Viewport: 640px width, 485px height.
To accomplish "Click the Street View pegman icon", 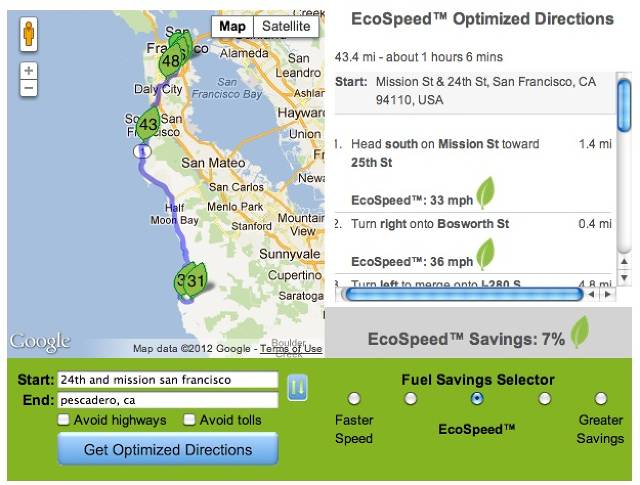I will point(29,34).
